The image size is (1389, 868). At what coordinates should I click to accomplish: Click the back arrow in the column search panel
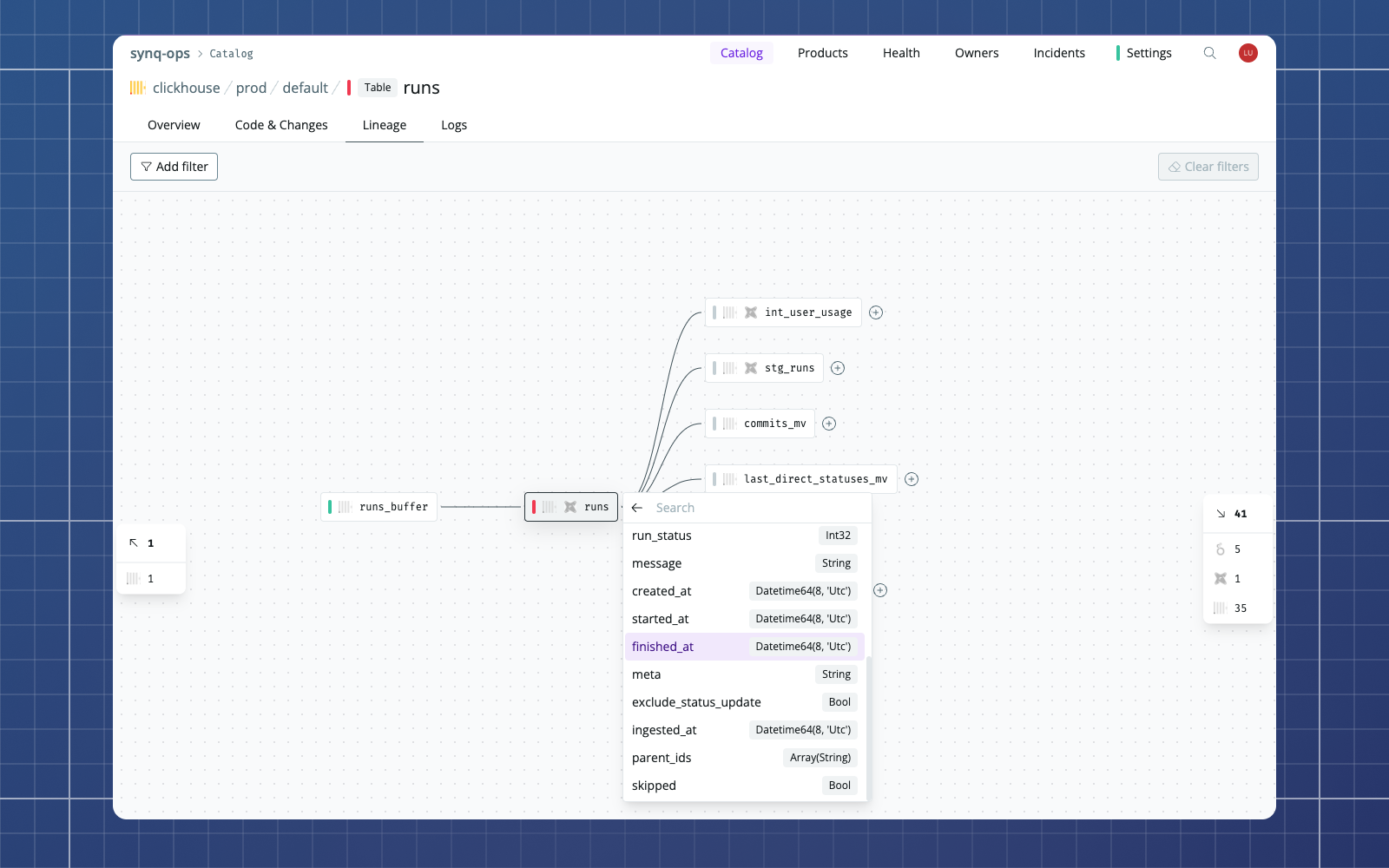[x=637, y=507]
